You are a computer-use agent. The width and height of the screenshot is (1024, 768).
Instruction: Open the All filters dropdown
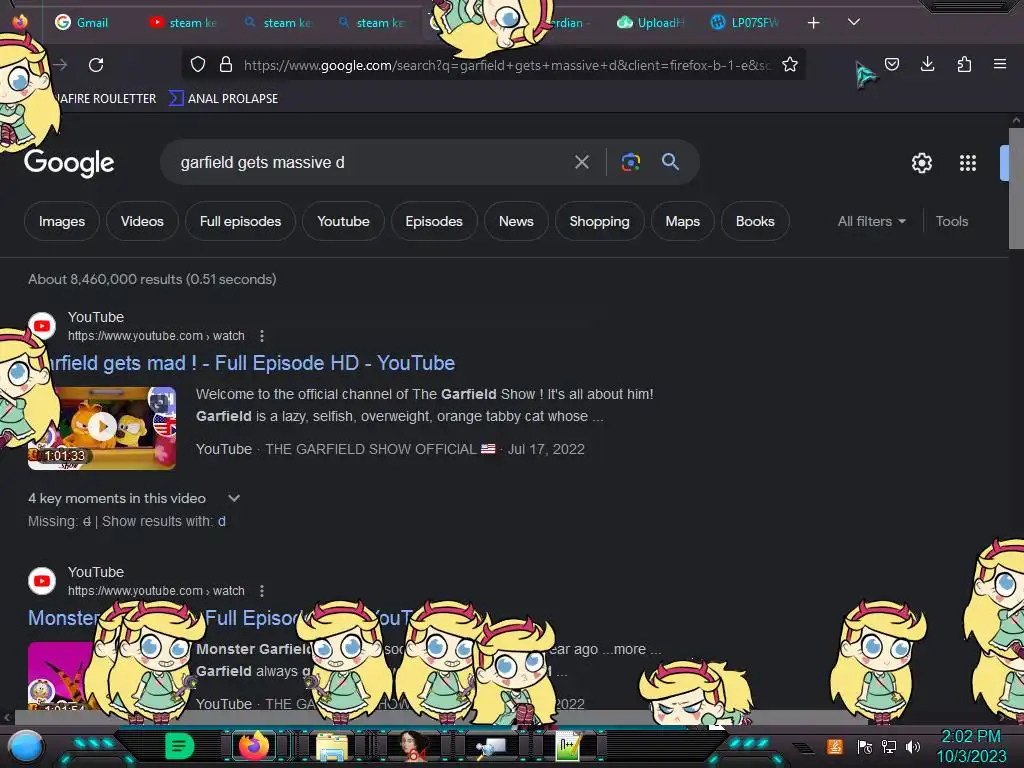pyautogui.click(x=872, y=221)
